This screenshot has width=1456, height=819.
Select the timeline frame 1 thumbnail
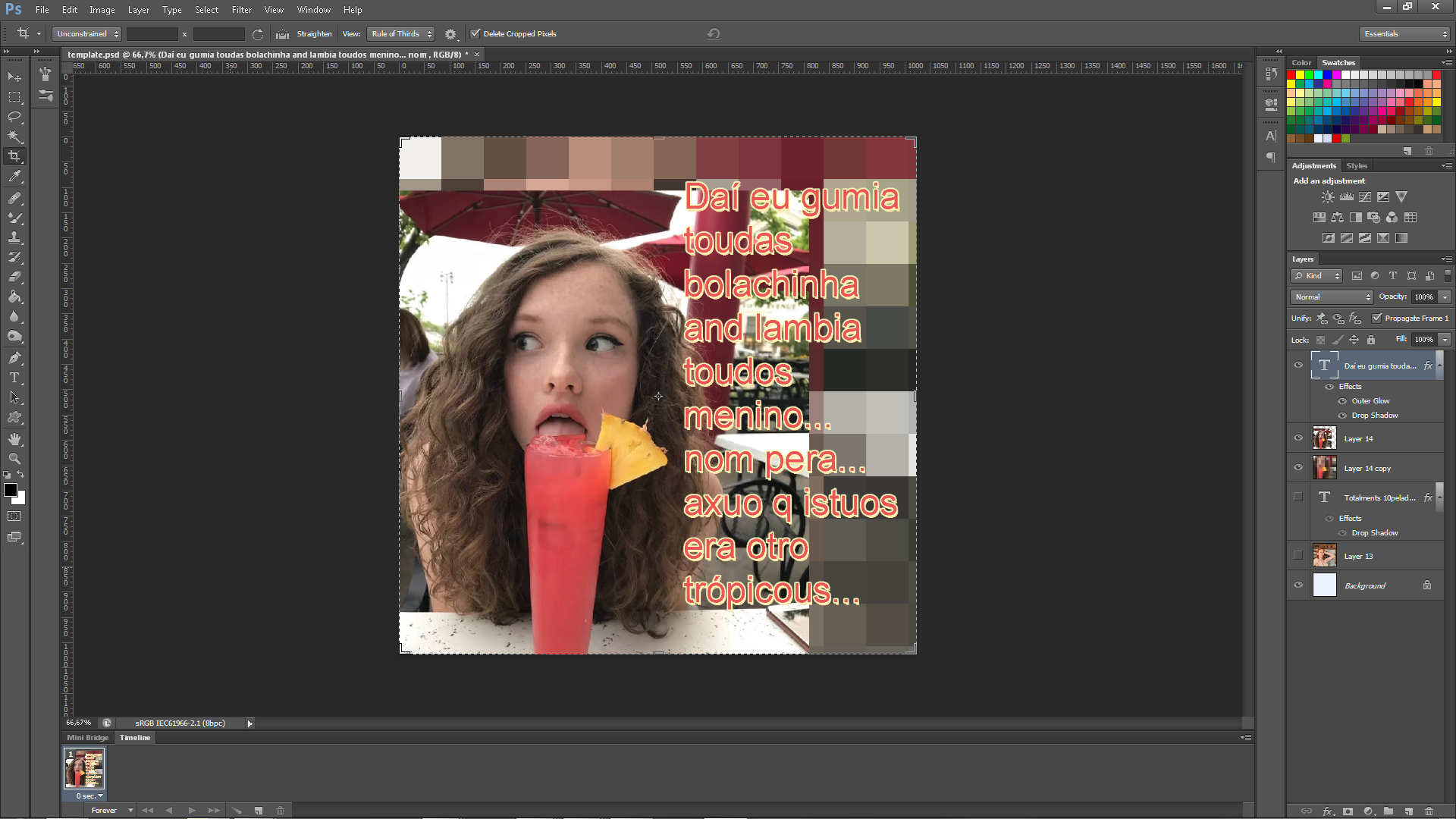pos(85,769)
